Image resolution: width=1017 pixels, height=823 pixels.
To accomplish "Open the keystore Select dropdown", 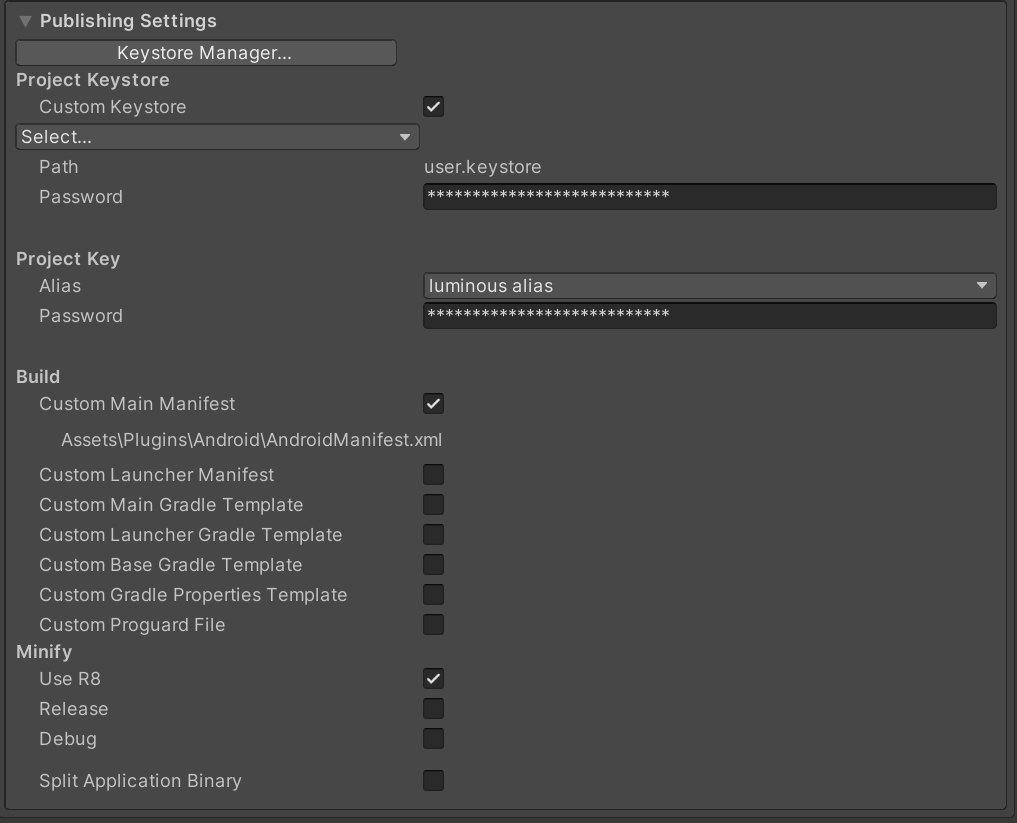I will pyautogui.click(x=217, y=137).
